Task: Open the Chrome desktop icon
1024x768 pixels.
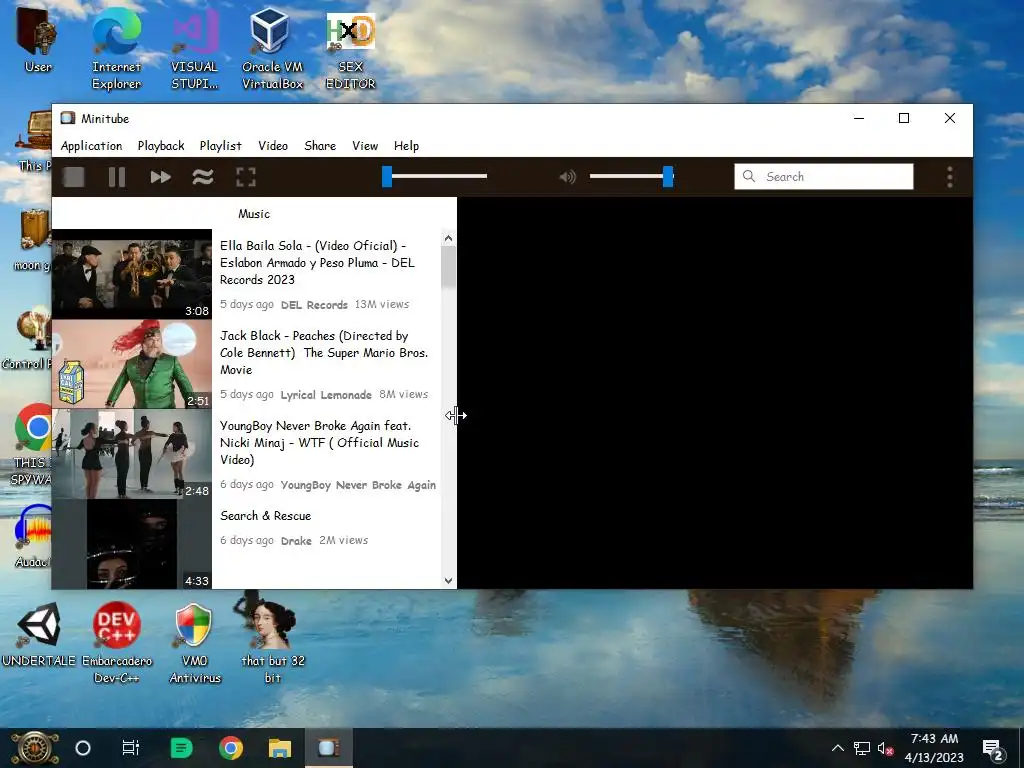Action: coord(33,444)
